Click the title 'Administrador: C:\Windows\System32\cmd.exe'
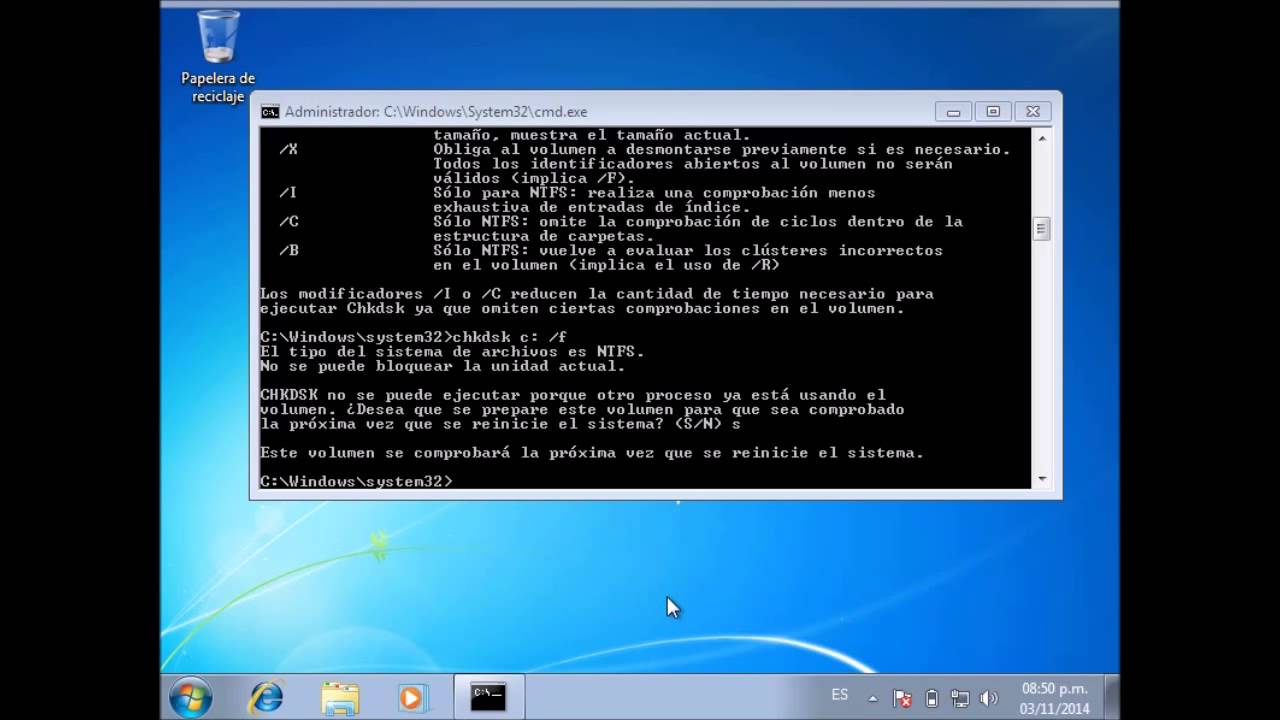This screenshot has height=720, width=1280. [x=436, y=112]
